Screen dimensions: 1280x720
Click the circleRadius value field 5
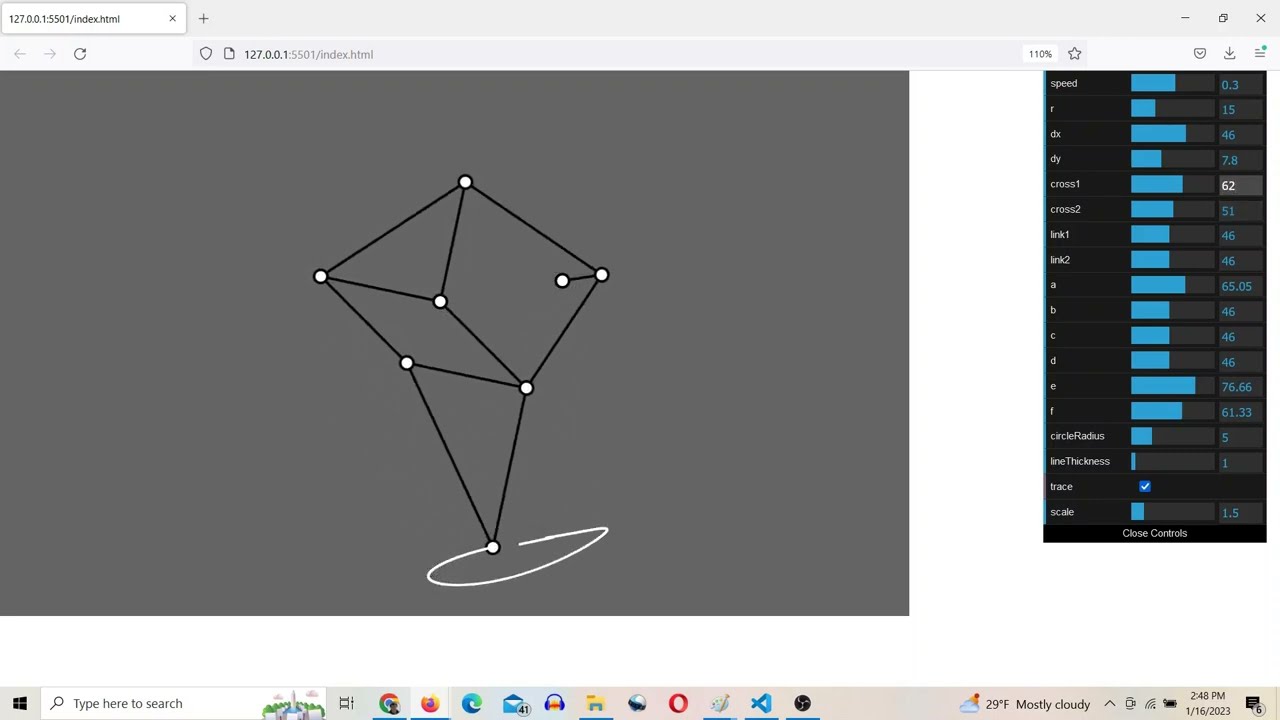1240,437
